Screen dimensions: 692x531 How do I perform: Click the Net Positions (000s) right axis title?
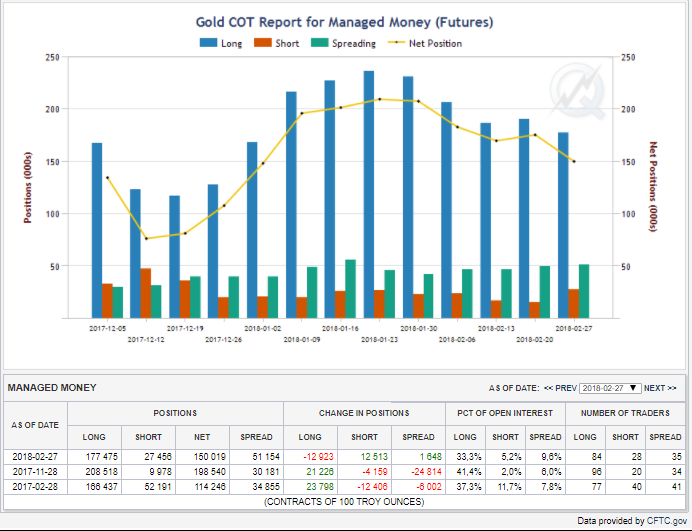(653, 187)
